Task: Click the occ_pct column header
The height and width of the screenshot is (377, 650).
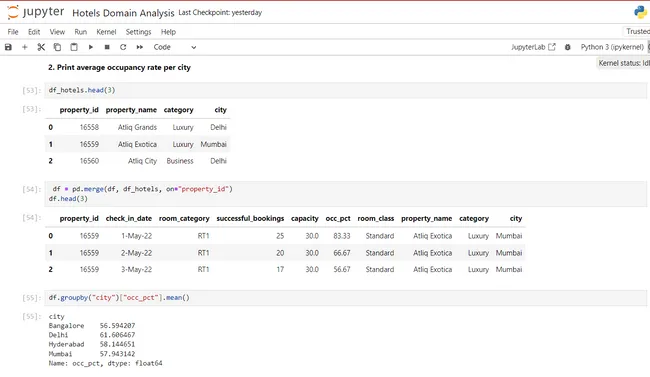Action: 338,219
